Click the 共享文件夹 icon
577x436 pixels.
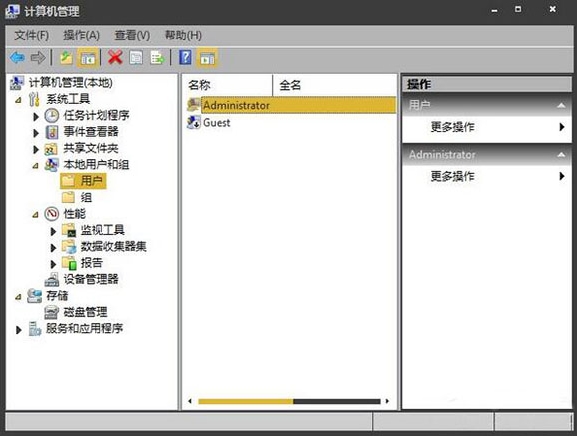click(51, 149)
